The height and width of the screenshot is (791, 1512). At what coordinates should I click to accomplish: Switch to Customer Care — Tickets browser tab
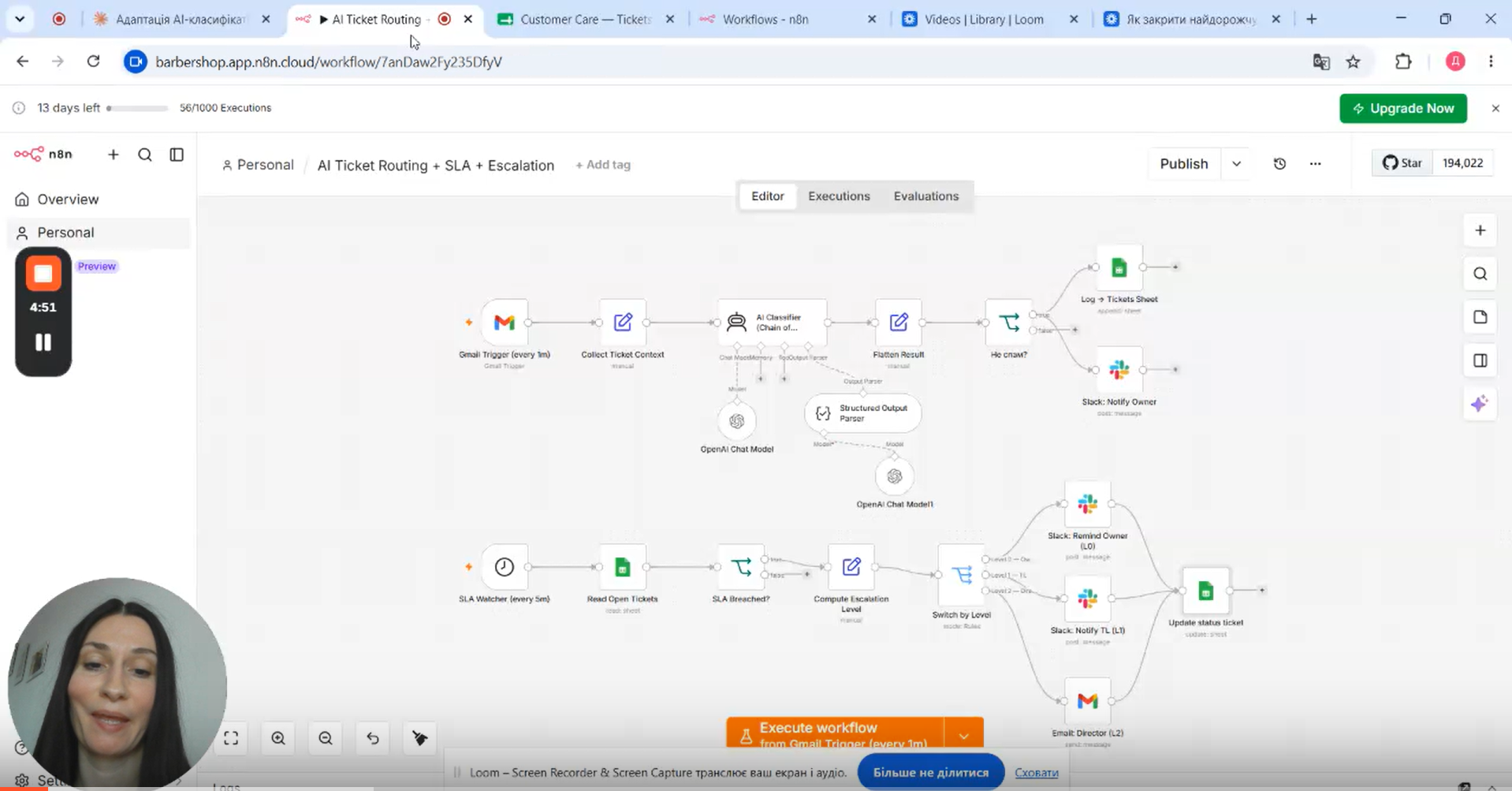click(x=587, y=19)
